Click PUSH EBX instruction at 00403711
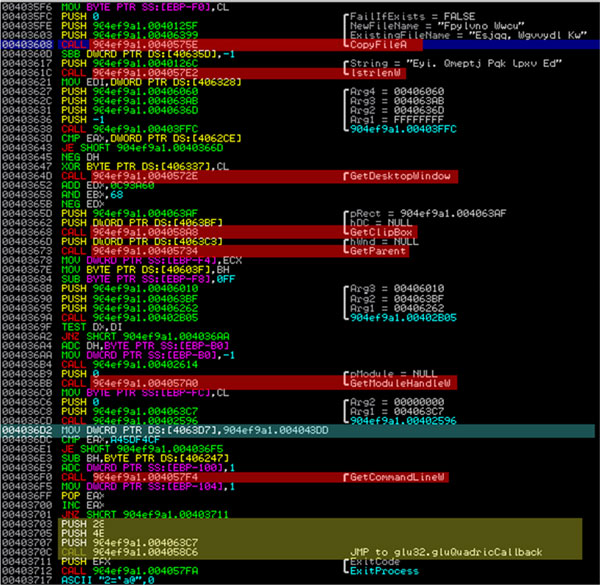The width and height of the screenshot is (600, 585). point(86,561)
